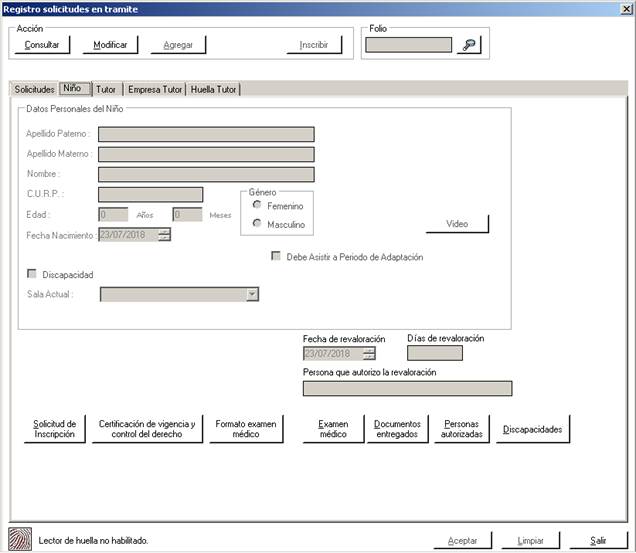
Task: Select the Masculino gender option
Action: tap(257, 223)
